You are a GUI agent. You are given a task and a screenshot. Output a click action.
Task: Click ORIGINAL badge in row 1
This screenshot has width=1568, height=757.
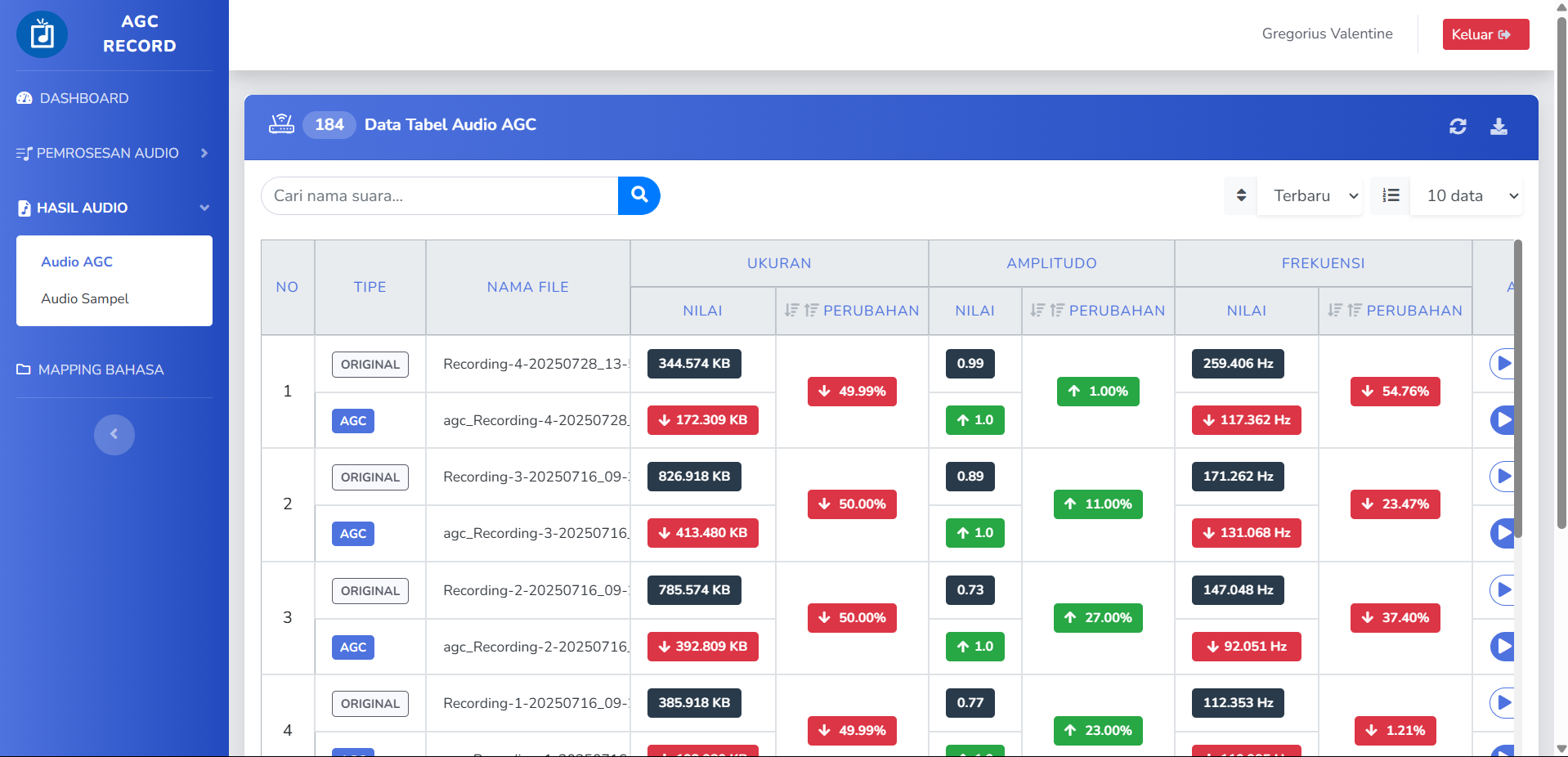(x=370, y=365)
